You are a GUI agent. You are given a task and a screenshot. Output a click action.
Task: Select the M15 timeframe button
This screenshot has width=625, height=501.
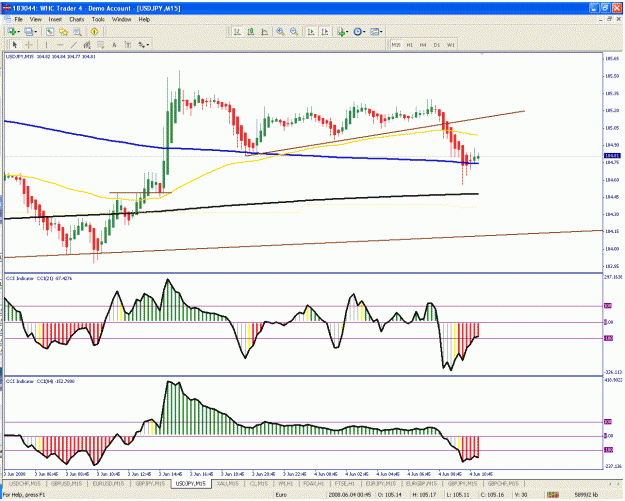click(x=396, y=45)
